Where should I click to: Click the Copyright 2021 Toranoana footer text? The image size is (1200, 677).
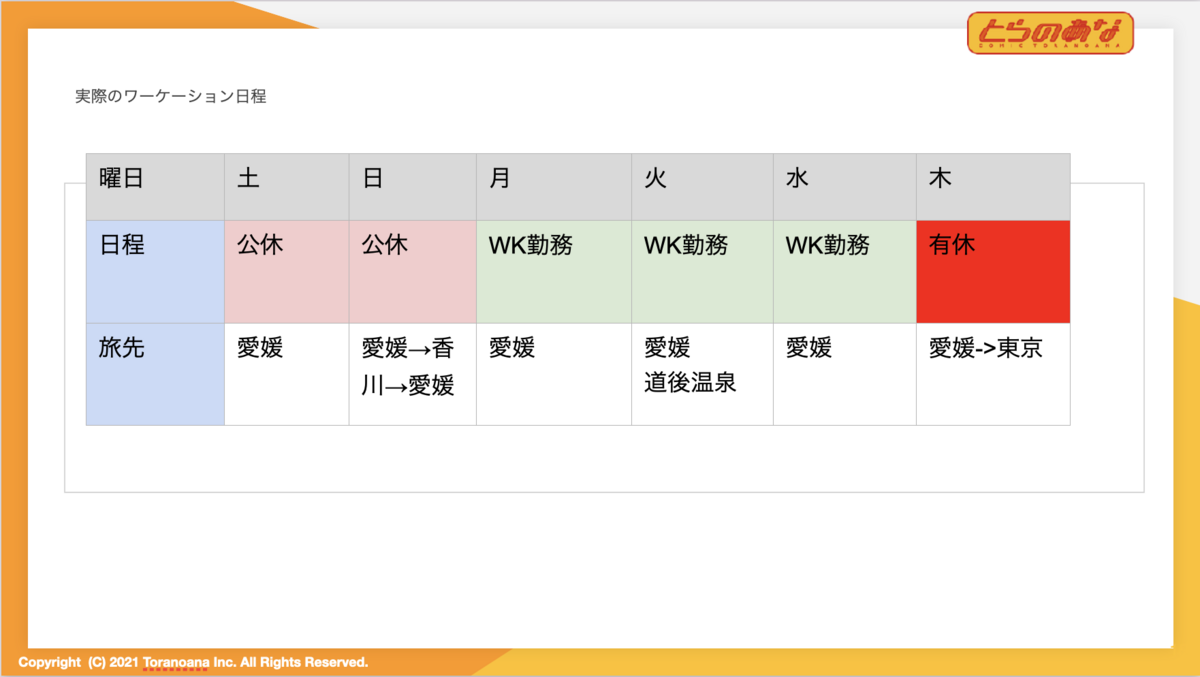pos(193,662)
